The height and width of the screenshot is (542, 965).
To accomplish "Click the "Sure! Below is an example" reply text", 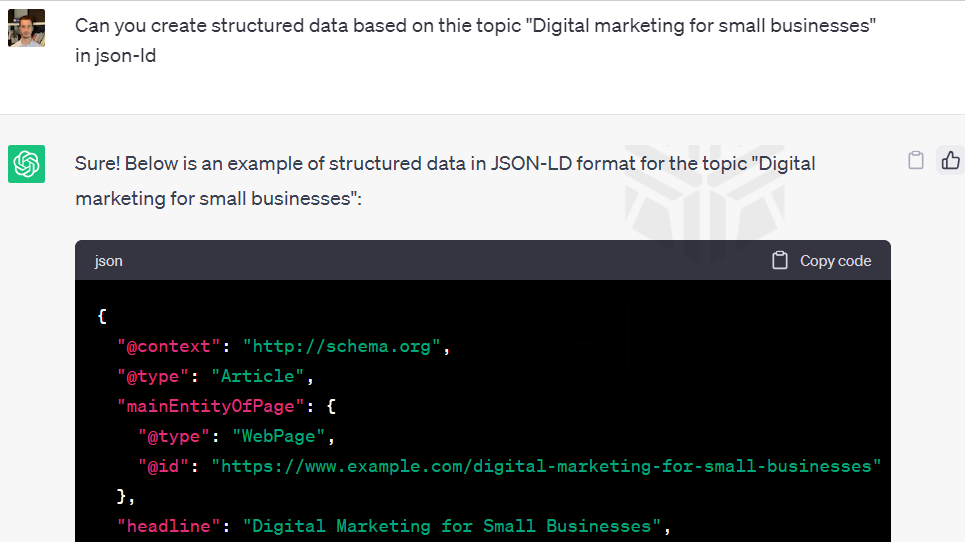I will point(445,181).
